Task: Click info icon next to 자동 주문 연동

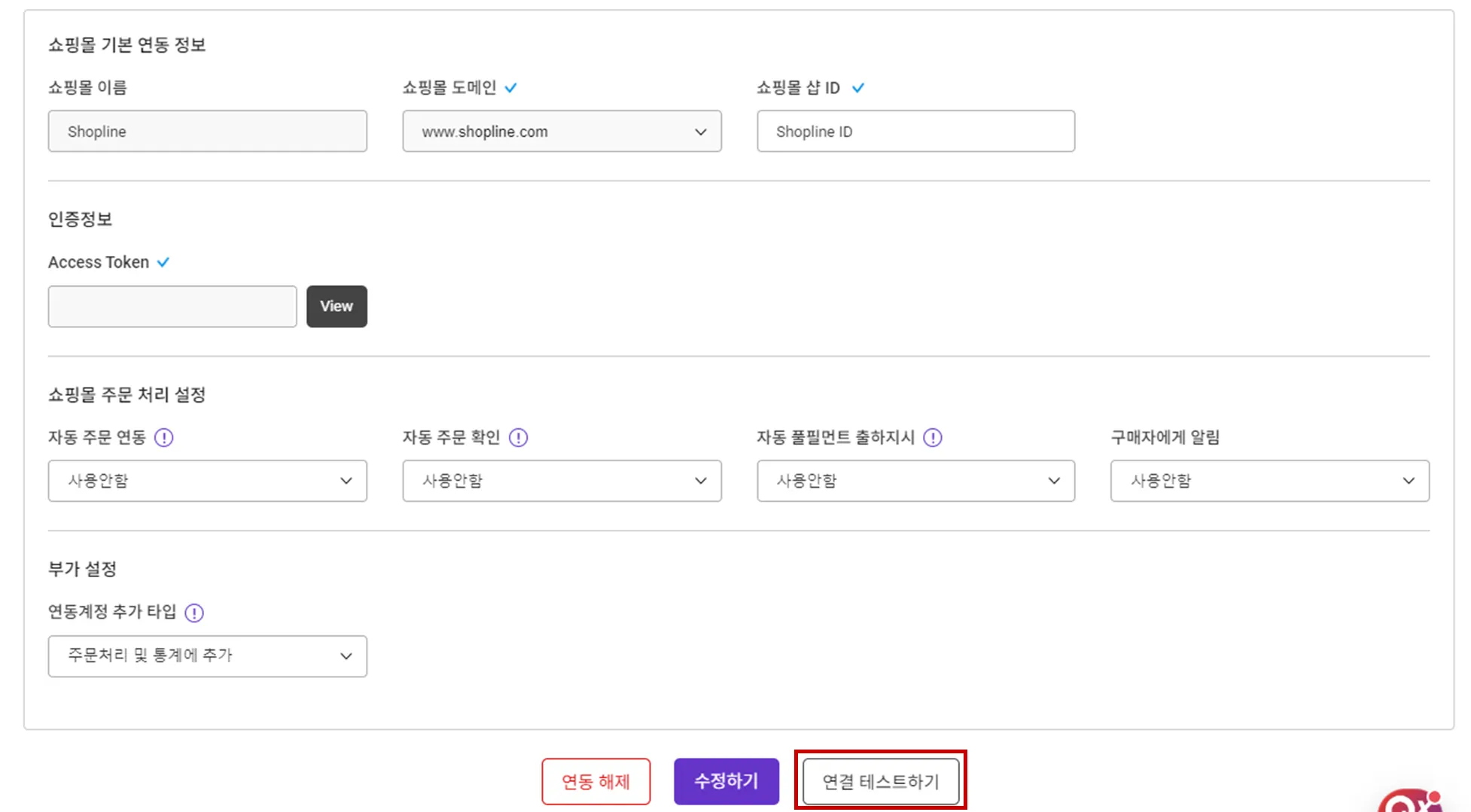Action: 163,437
